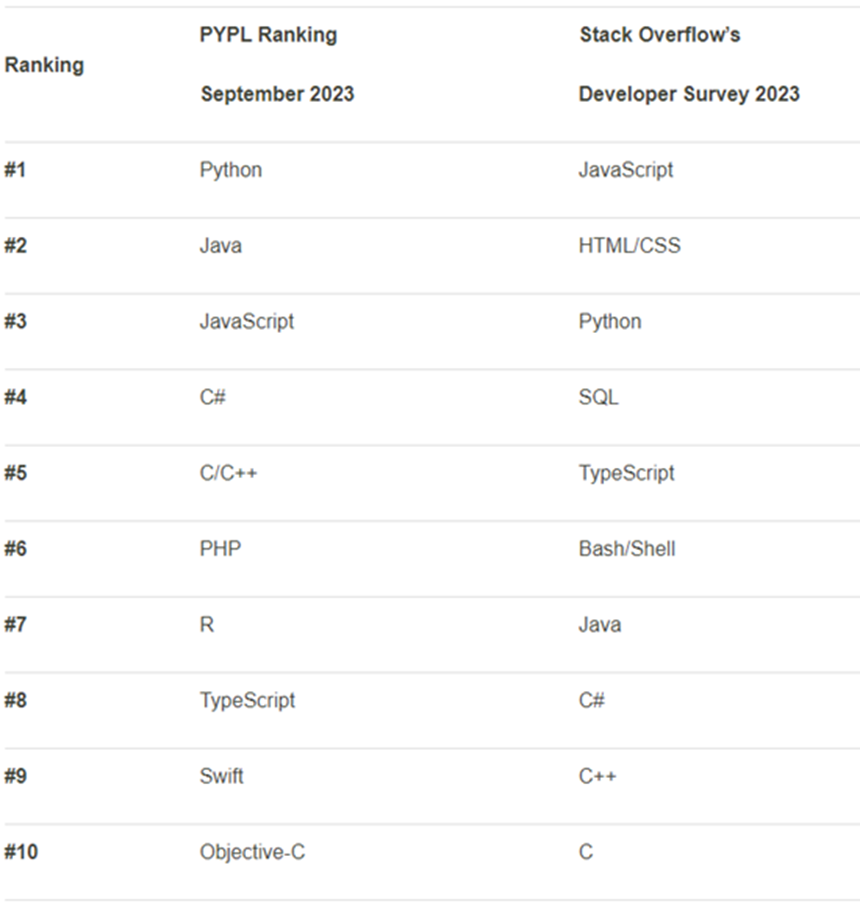This screenshot has height=907, width=860.
Task: Click the #1 rank label
Action: click(15, 170)
